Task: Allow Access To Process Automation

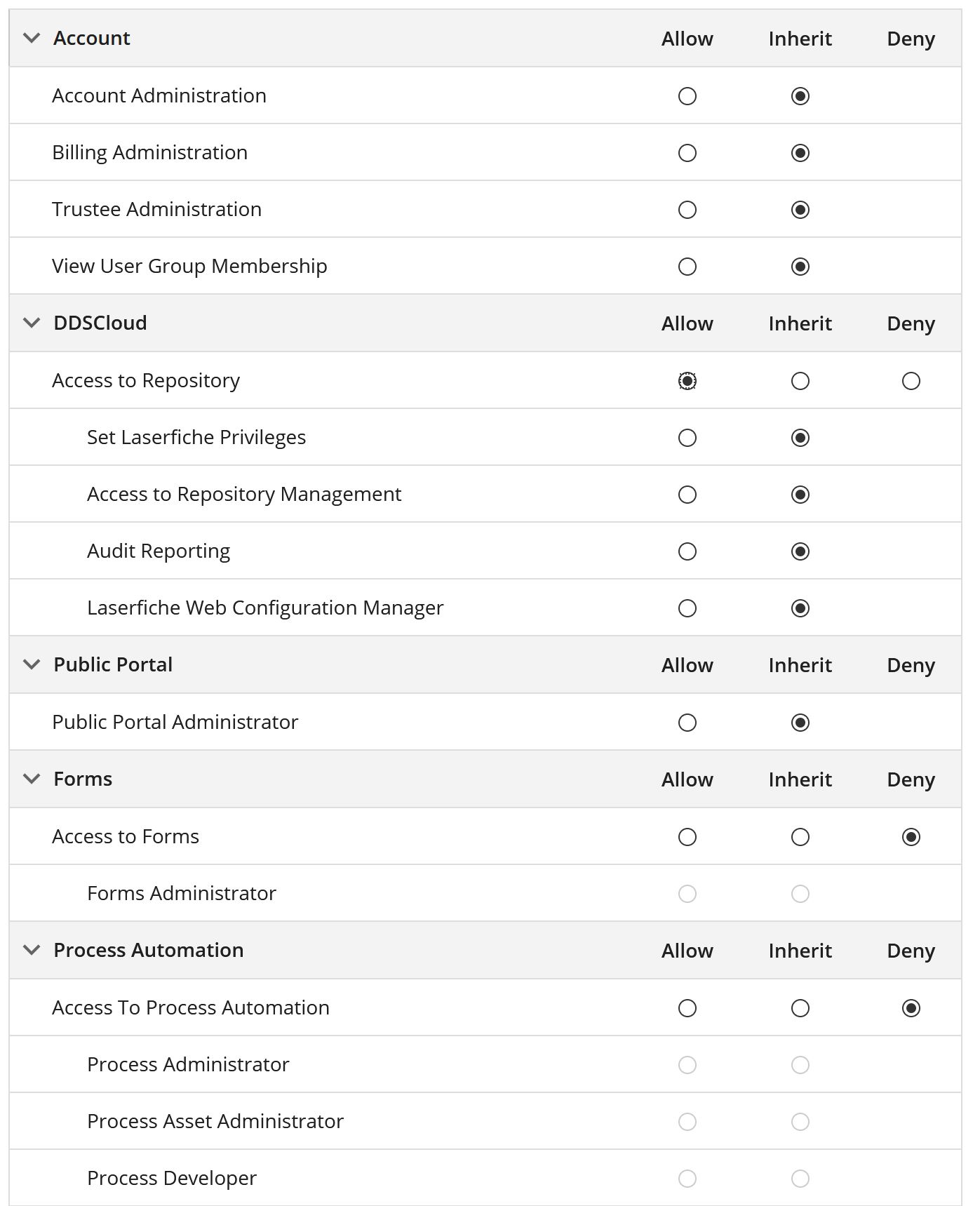Action: [687, 1008]
